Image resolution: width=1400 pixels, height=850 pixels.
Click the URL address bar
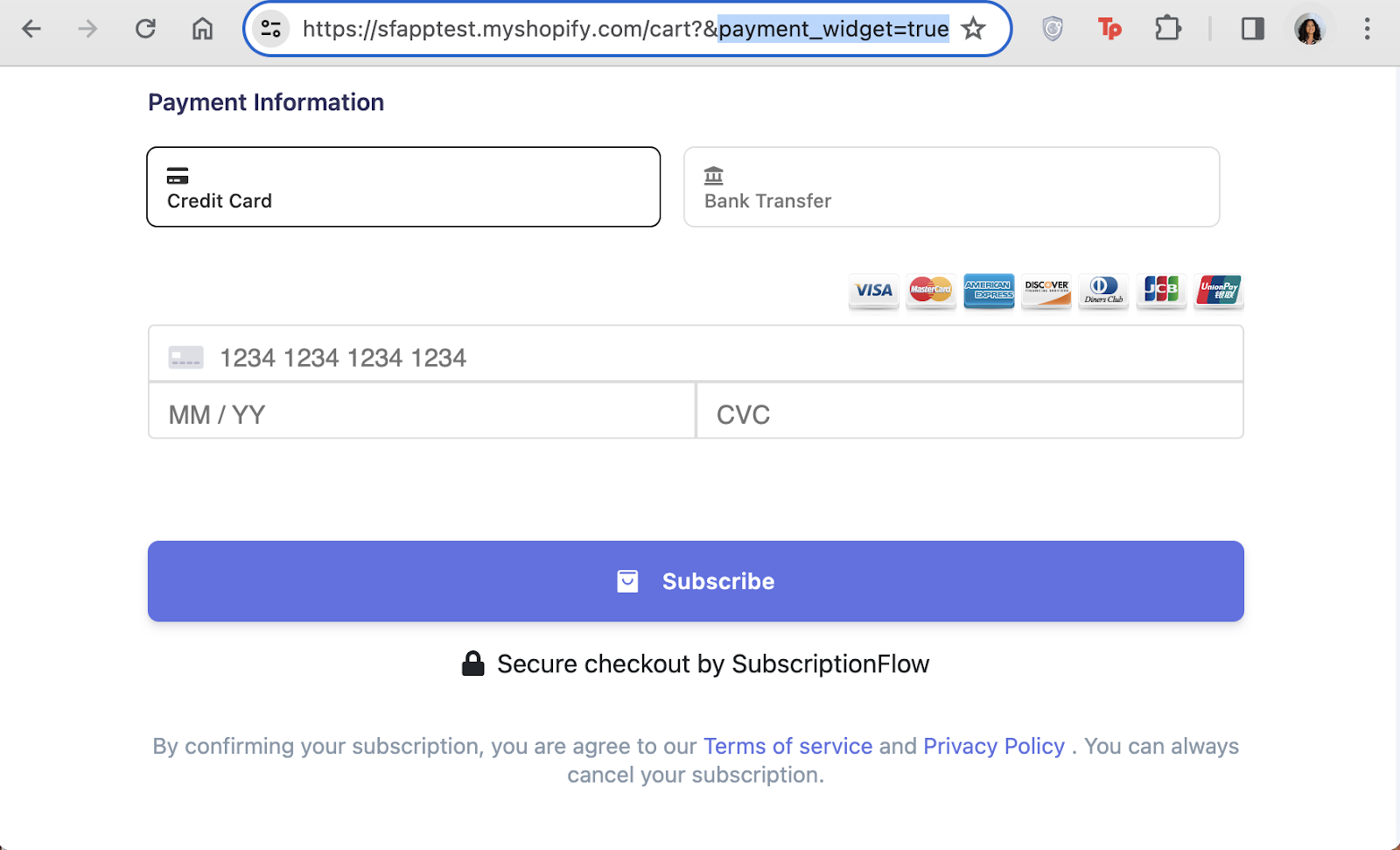point(626,29)
